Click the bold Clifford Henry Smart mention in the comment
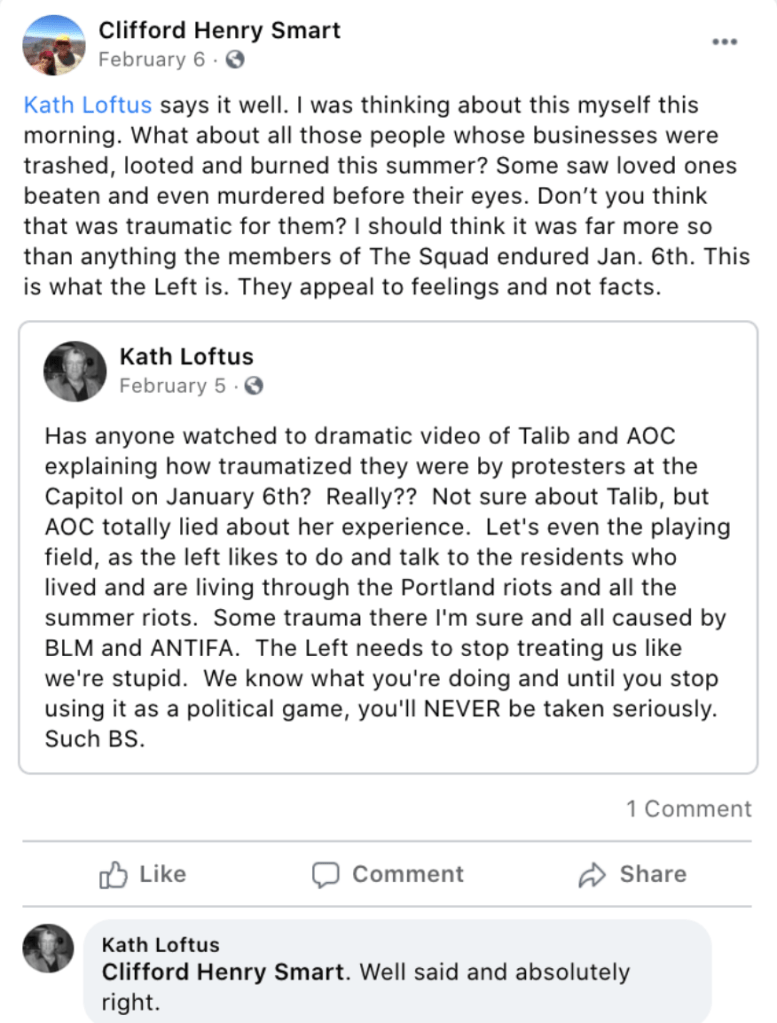This screenshot has width=777, height=1023. pos(225,972)
